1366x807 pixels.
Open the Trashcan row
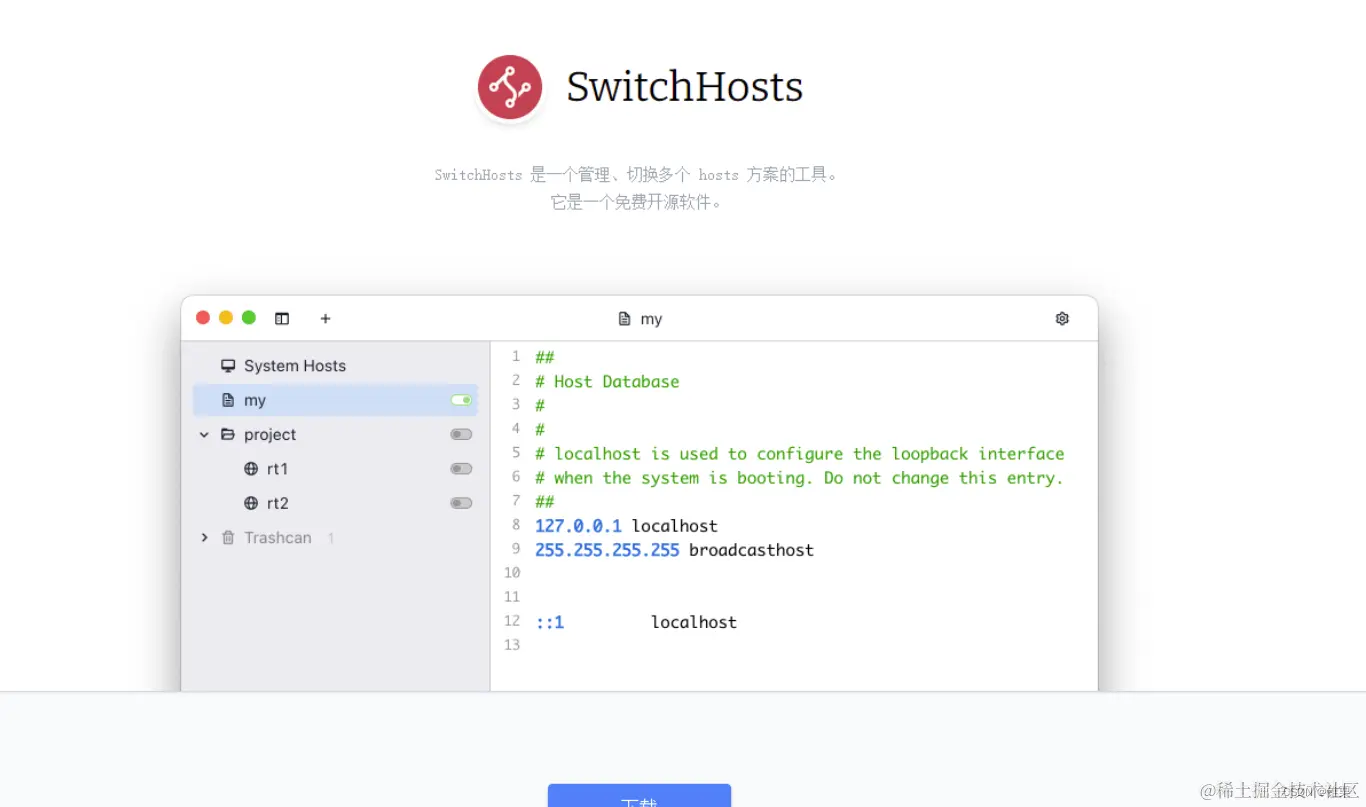[x=335, y=538]
